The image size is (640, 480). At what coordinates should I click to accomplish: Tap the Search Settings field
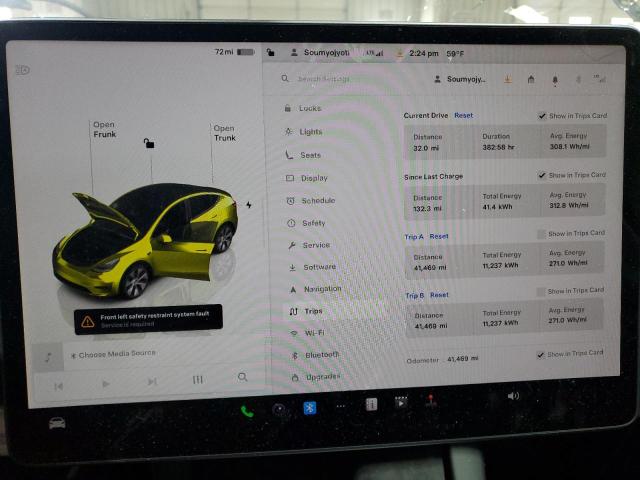click(x=323, y=78)
